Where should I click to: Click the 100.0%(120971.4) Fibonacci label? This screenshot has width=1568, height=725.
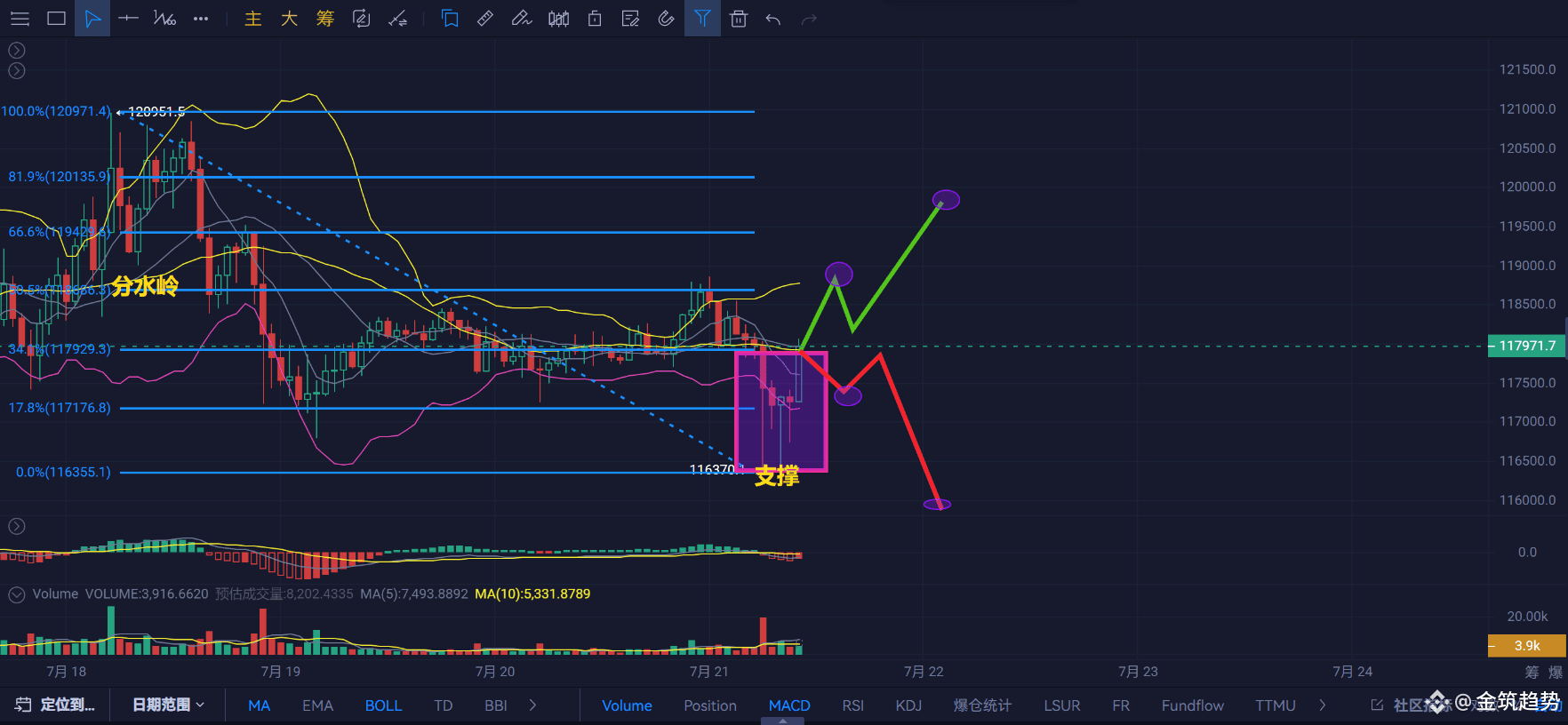(x=56, y=111)
